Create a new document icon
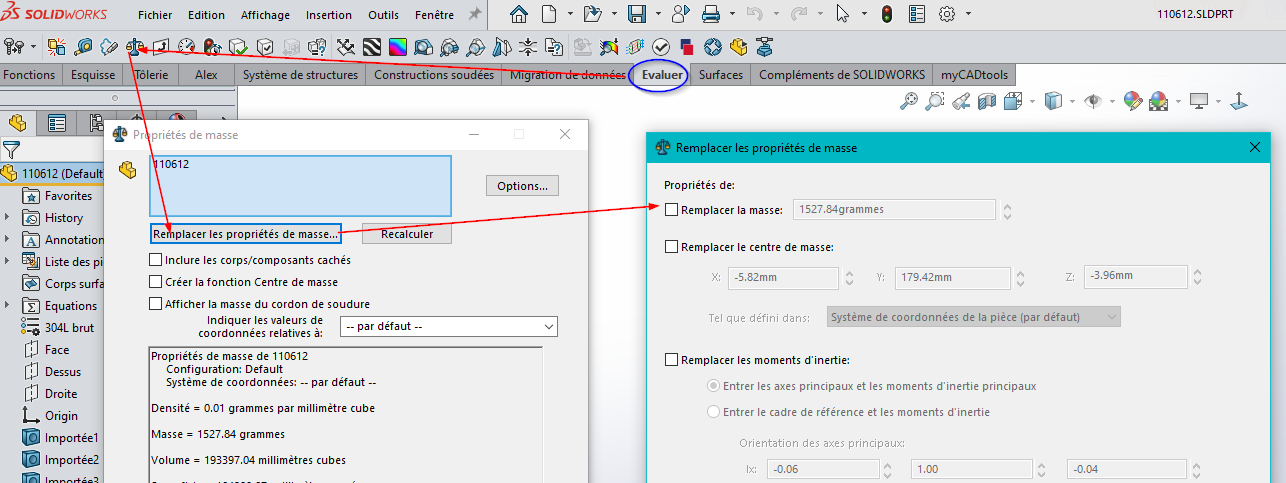The height and width of the screenshot is (483, 1286). (549, 14)
